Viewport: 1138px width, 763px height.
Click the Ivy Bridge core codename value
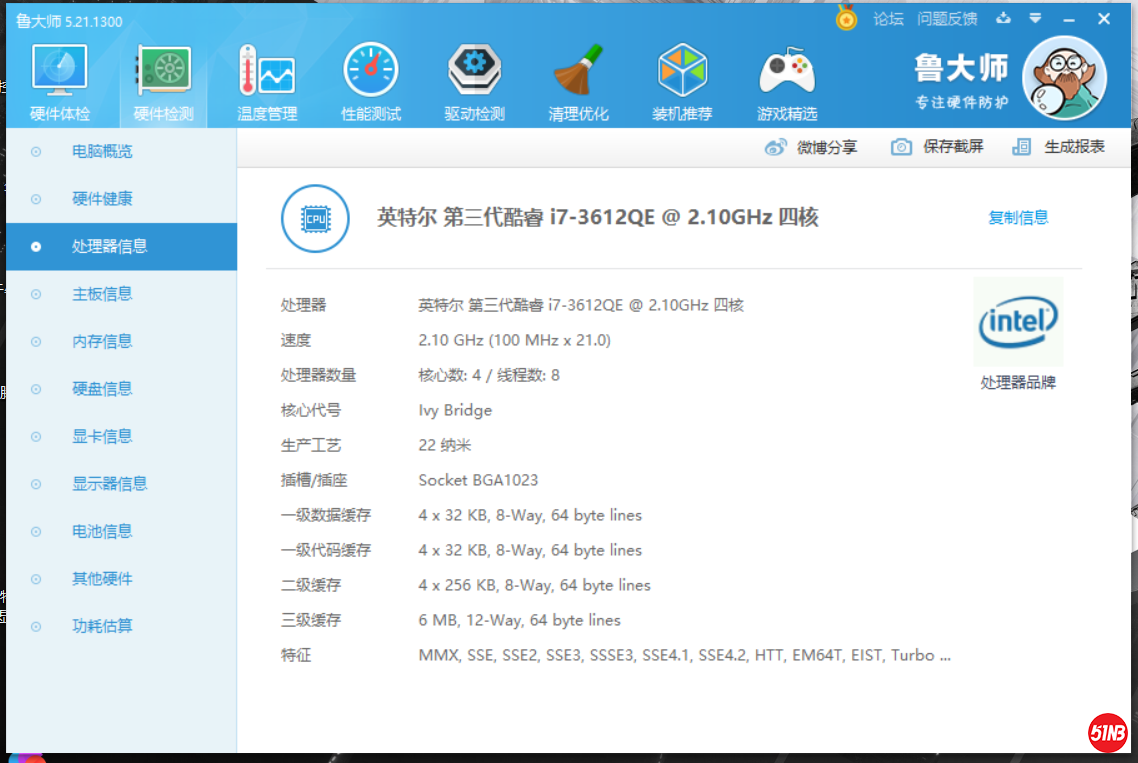(x=455, y=410)
